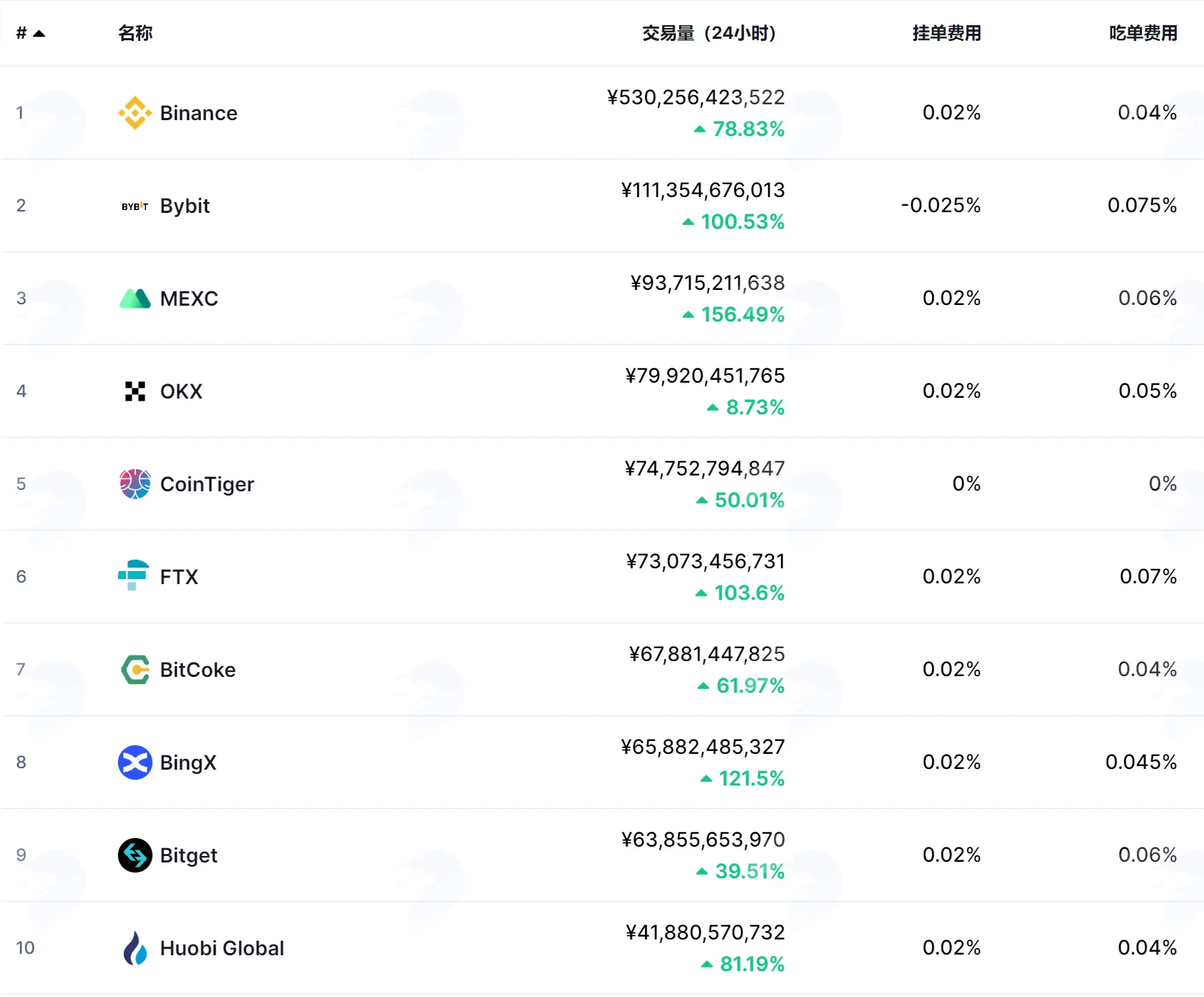Click the OKX checkered logo icon
Screen dimensions: 1204x997
(x=134, y=391)
